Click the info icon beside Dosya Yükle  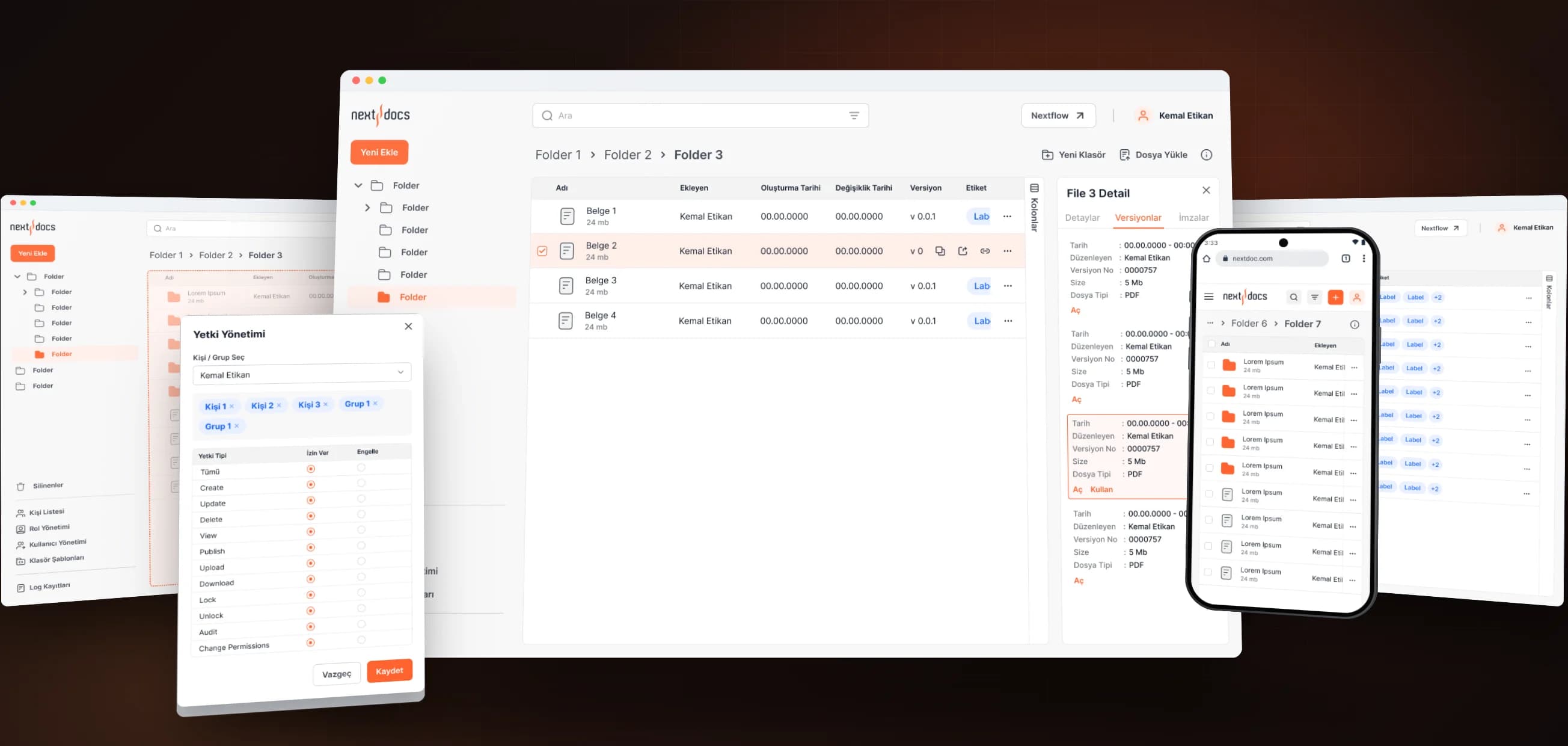[1207, 155]
